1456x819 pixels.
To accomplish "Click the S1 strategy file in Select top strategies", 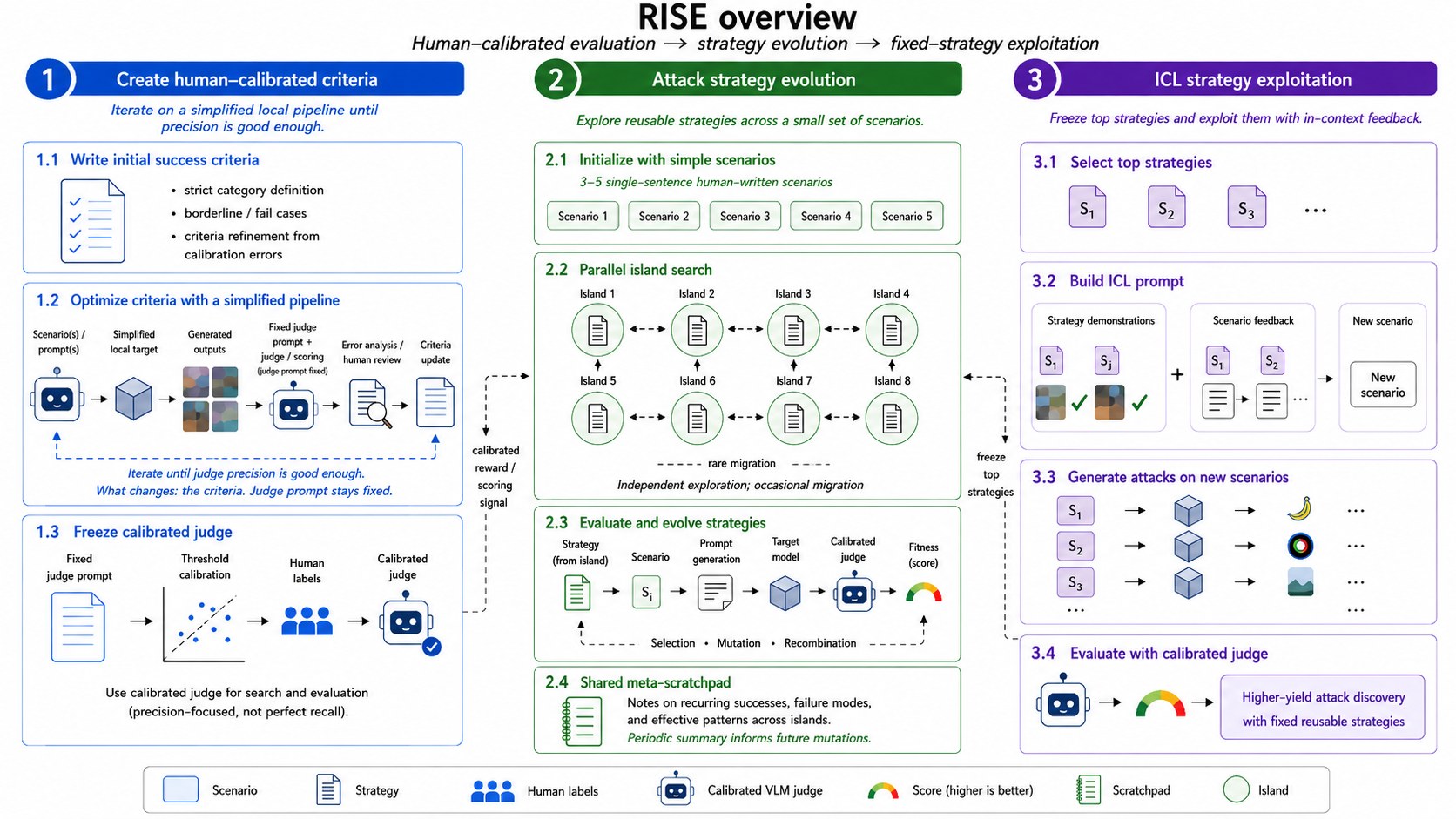I will click(x=1087, y=207).
